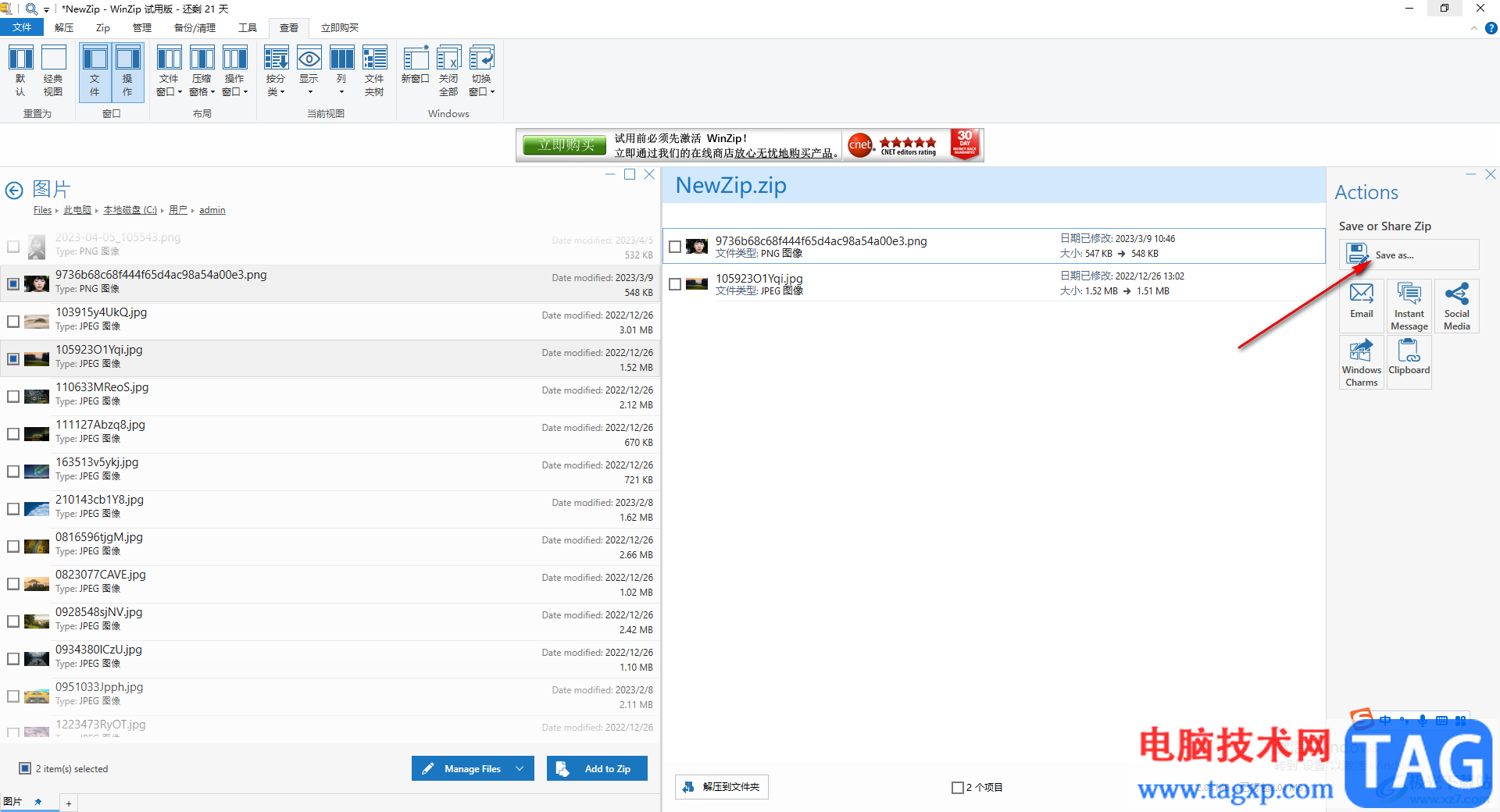
Task: Check the 110633MReoS.jpg checkbox
Action: tap(13, 396)
